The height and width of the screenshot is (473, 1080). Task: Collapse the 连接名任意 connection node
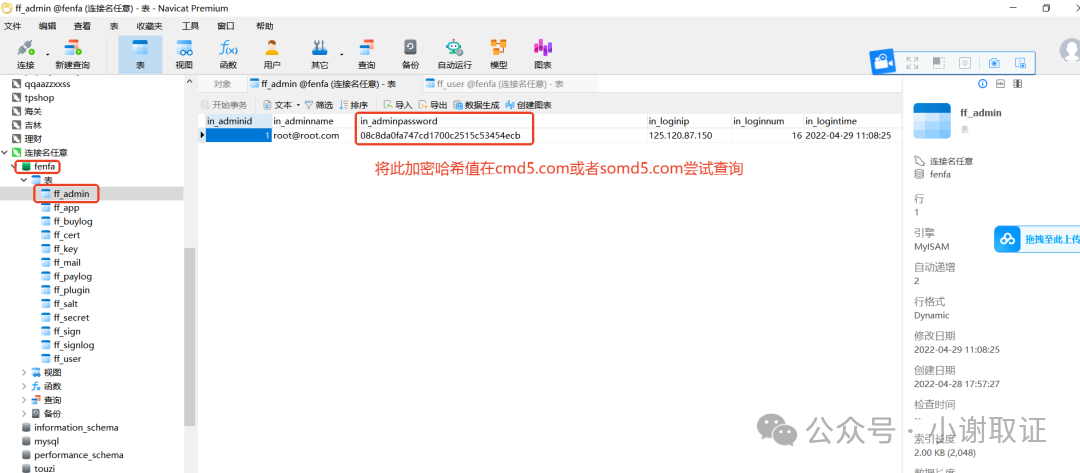[x=6, y=152]
